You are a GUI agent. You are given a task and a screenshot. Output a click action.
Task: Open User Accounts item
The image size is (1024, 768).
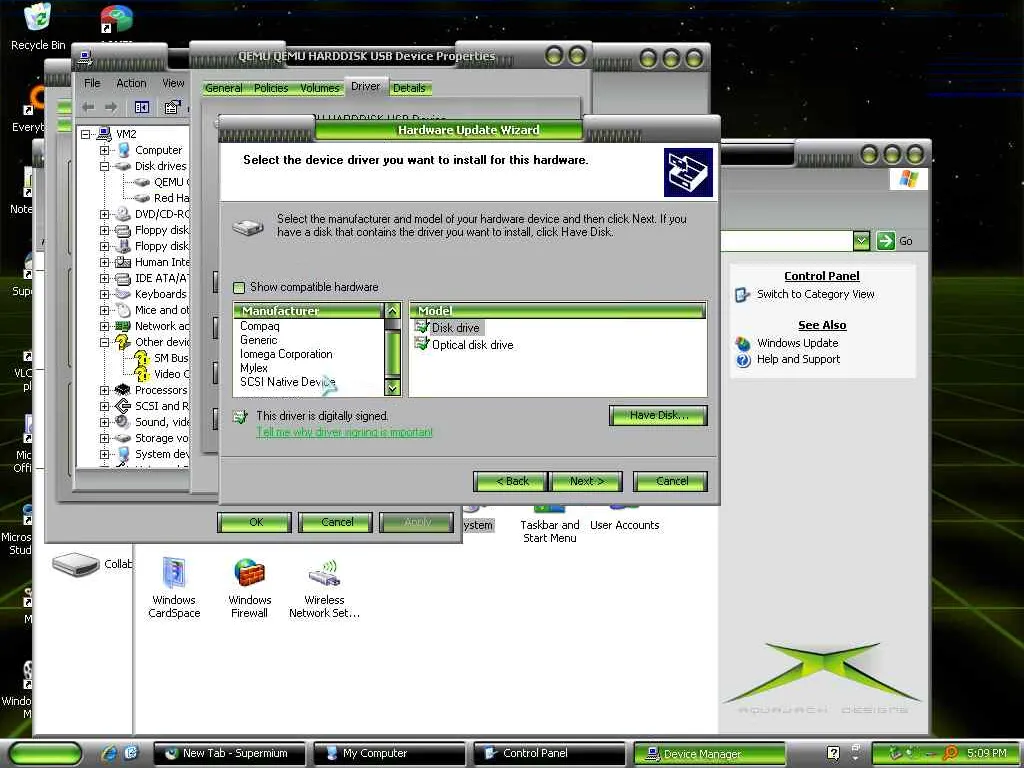tap(624, 520)
